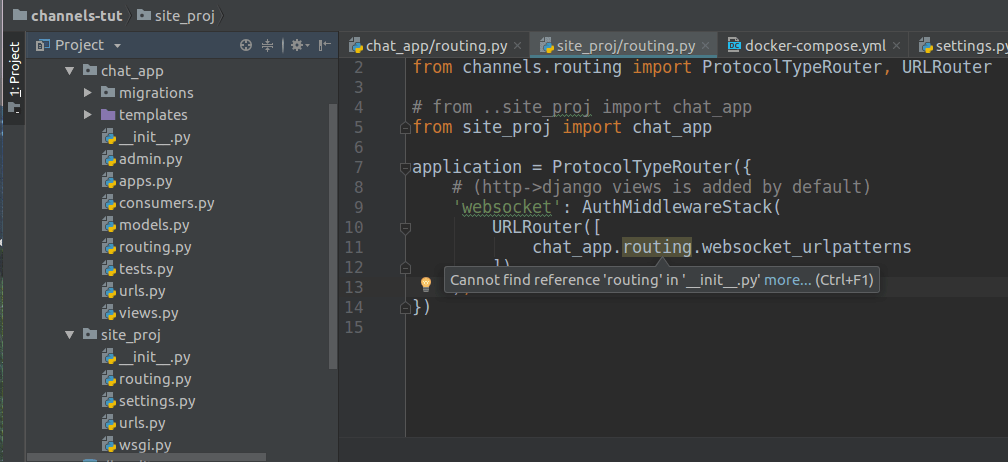Open settings.py in project tree
The width and height of the screenshot is (1008, 462).
pos(157,401)
